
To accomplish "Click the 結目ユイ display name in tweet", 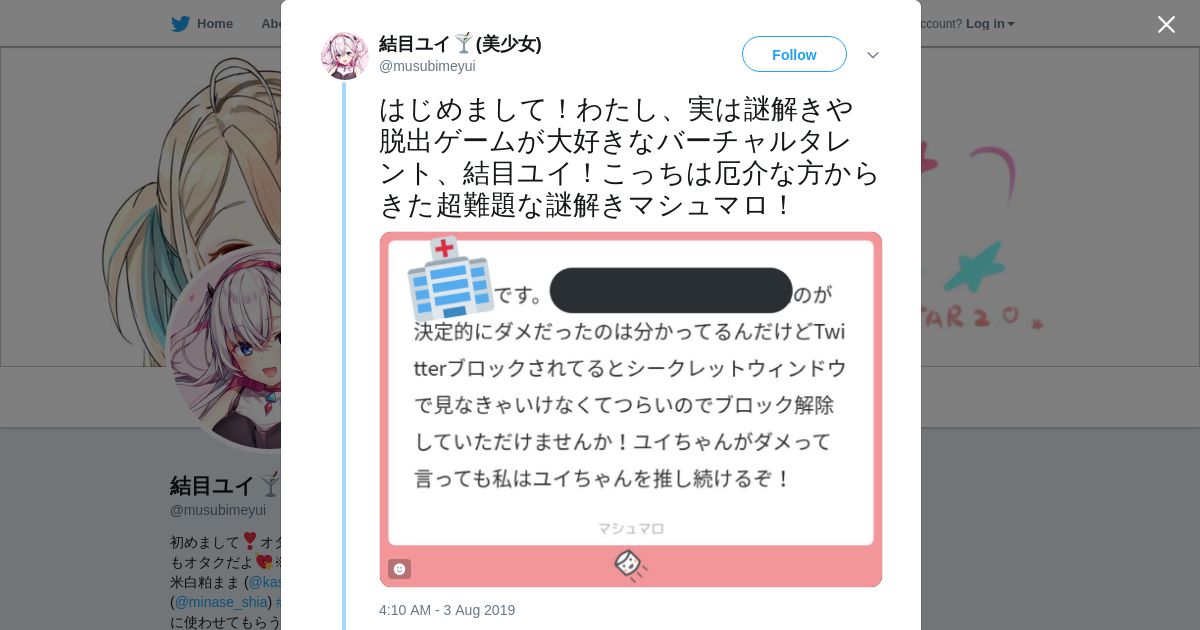I will tap(415, 43).
